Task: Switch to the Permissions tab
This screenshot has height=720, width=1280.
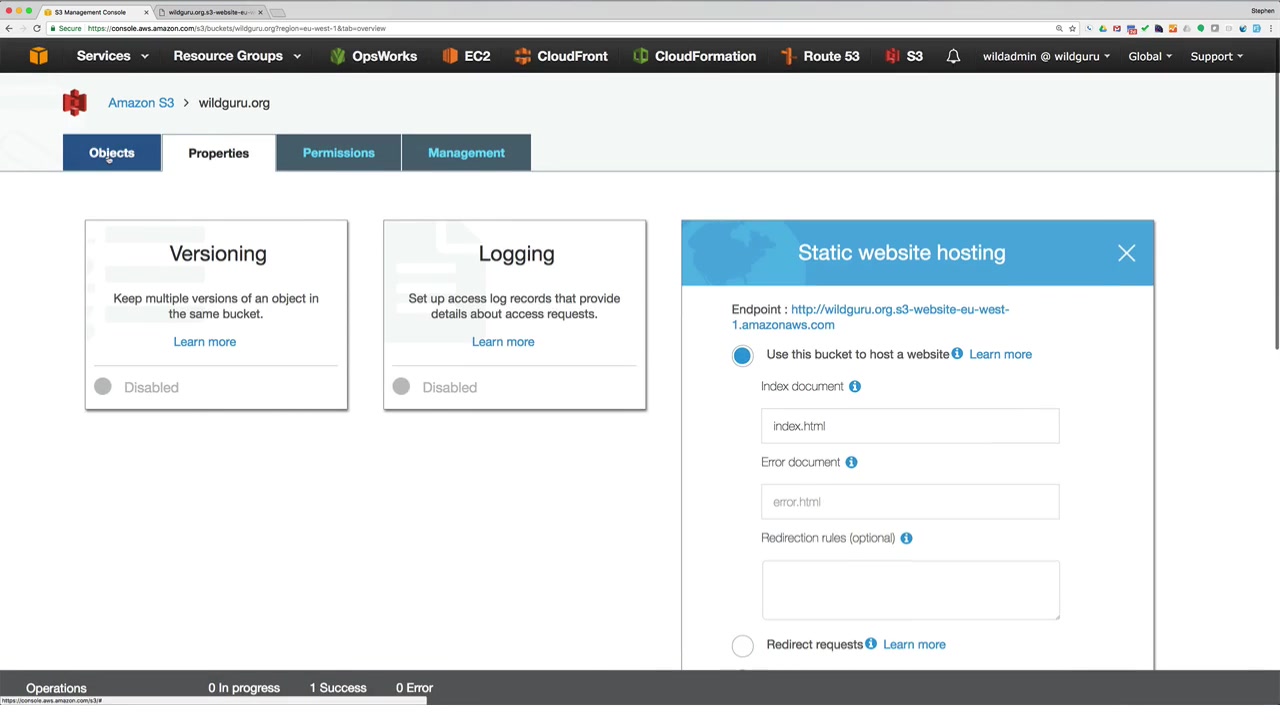Action: coord(338,153)
